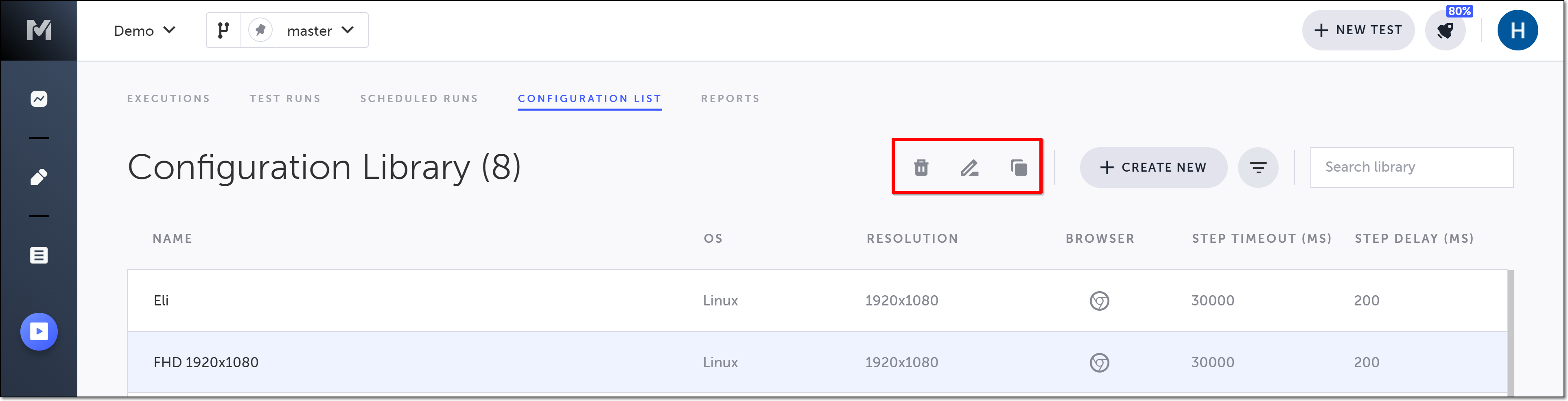Click the trash delete configuration icon
Image resolution: width=1568 pixels, height=401 pixels.
(921, 167)
